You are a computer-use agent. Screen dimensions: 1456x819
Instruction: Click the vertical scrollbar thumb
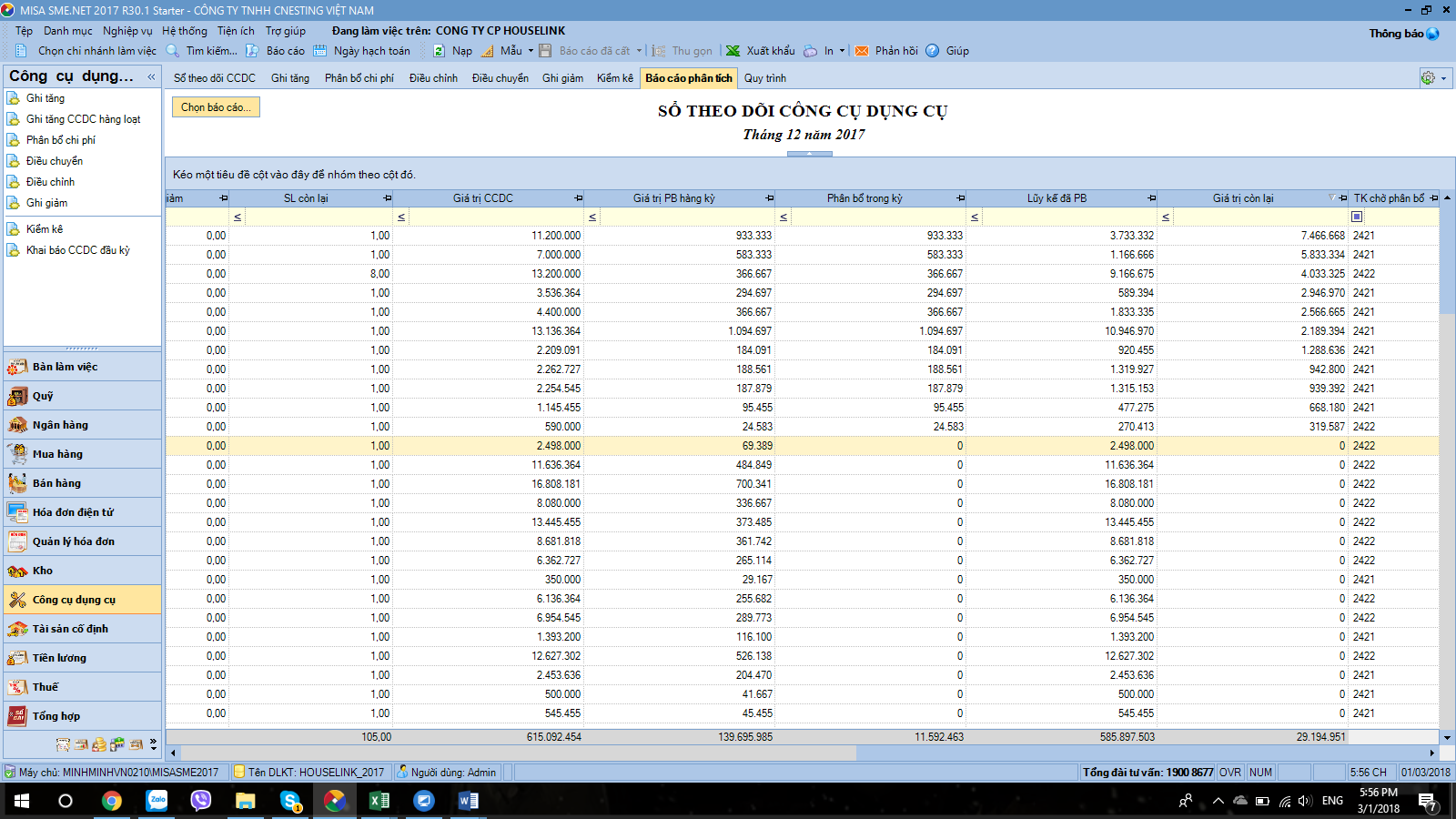click(x=1447, y=260)
